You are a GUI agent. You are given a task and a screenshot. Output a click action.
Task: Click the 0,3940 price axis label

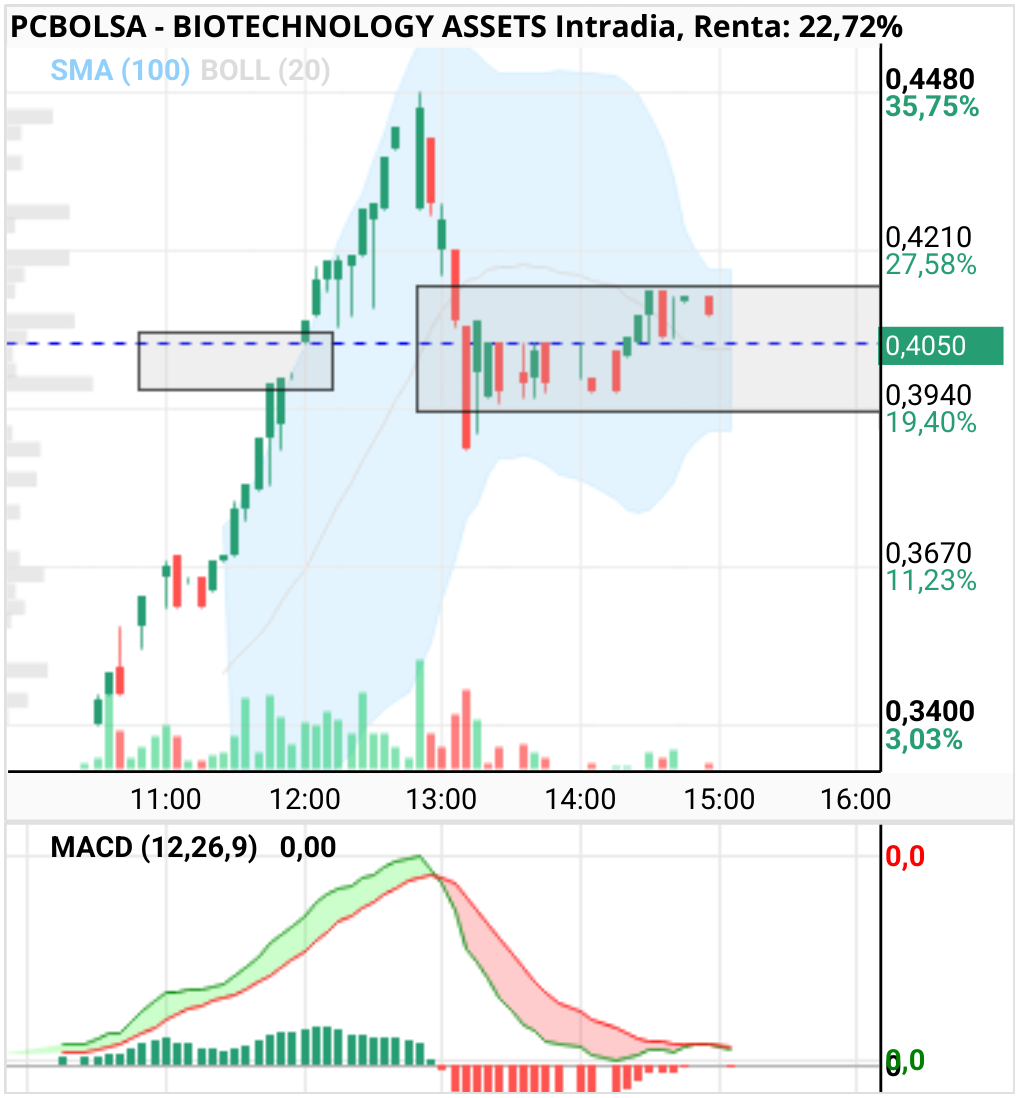(x=929, y=396)
